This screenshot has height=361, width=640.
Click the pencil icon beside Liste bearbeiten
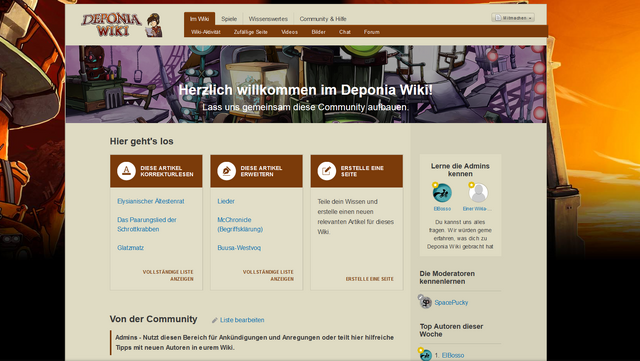point(215,321)
